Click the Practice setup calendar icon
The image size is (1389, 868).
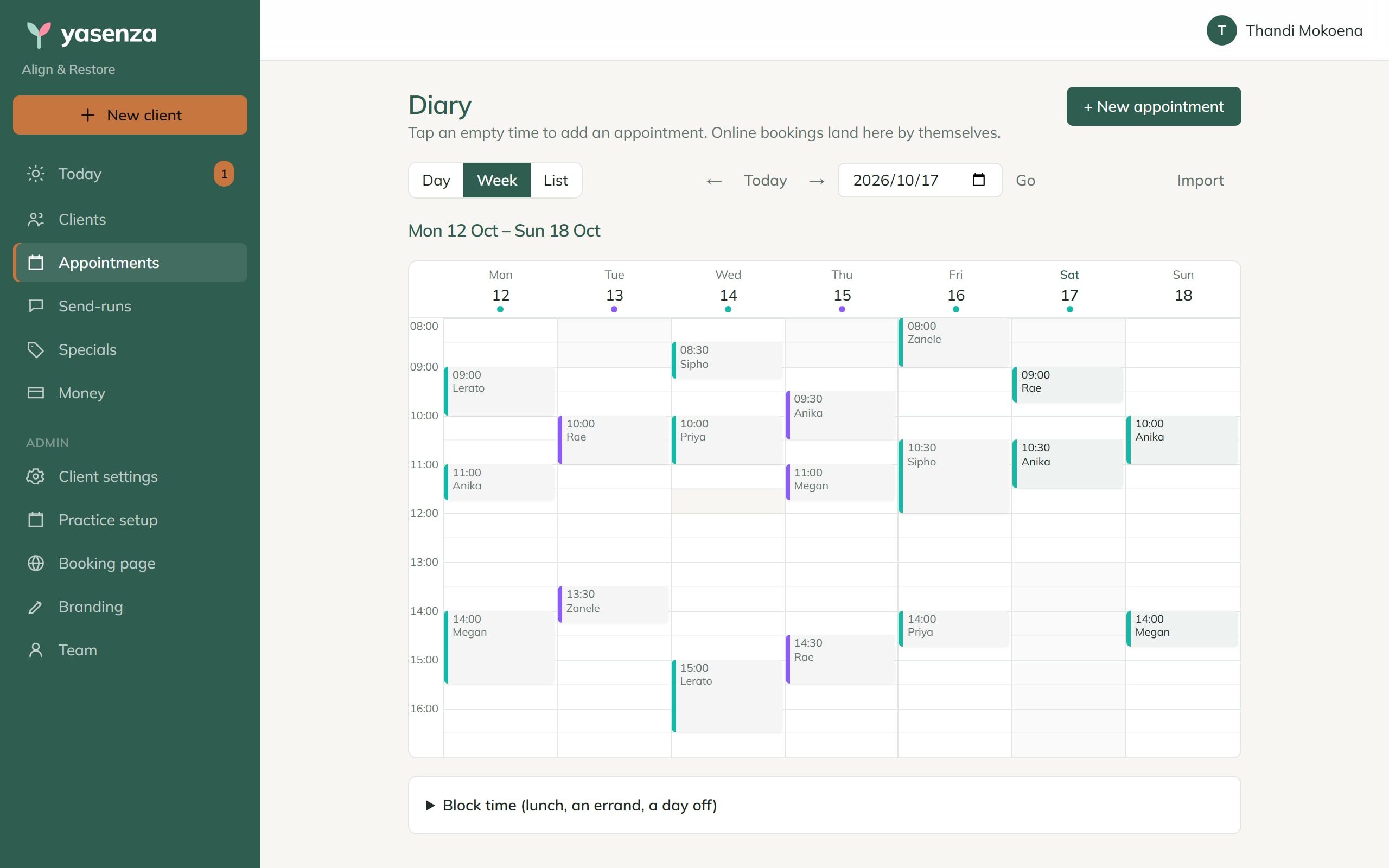[x=36, y=520]
